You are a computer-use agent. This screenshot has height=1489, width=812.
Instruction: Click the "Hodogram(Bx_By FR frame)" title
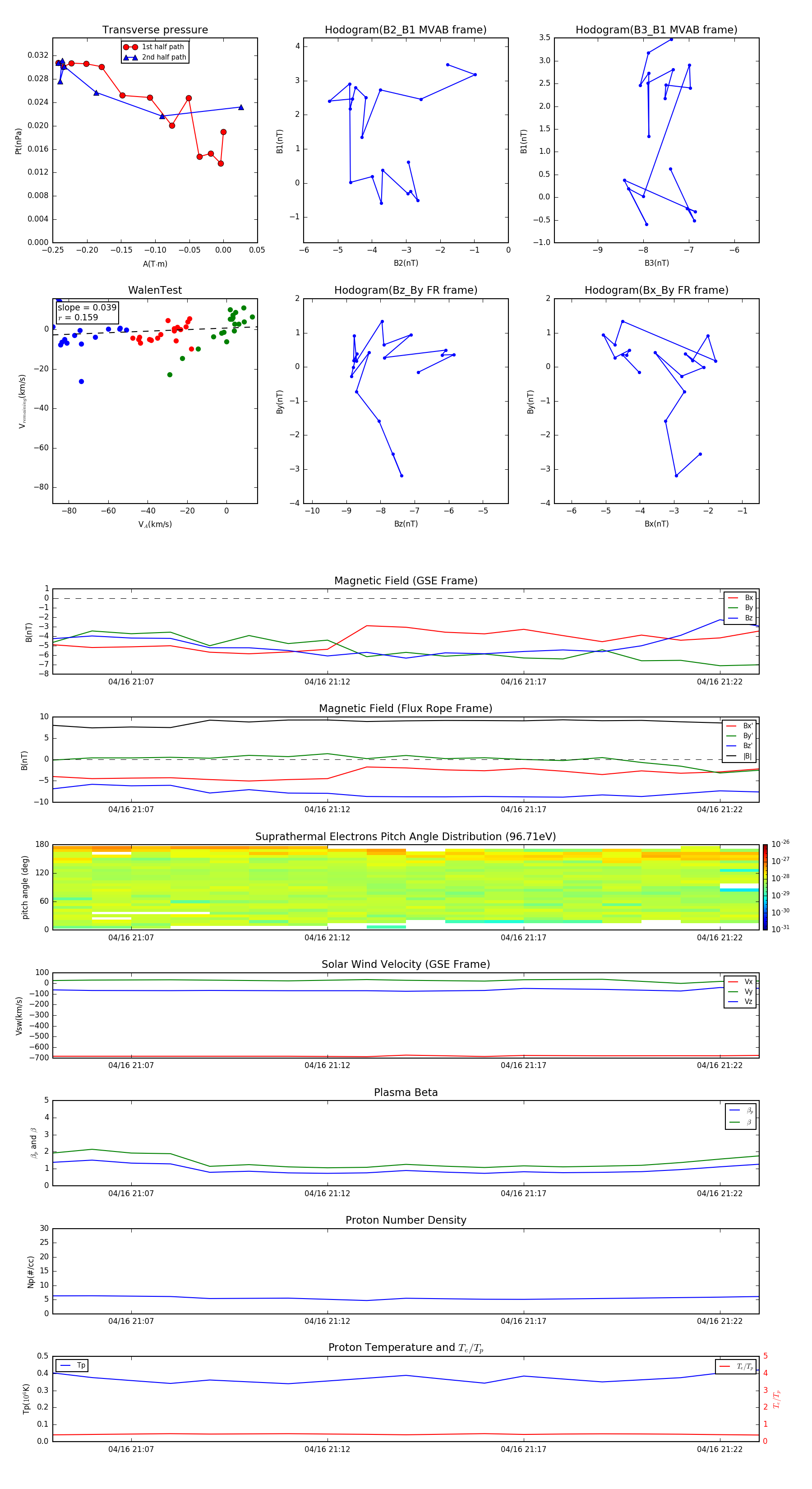point(656,290)
